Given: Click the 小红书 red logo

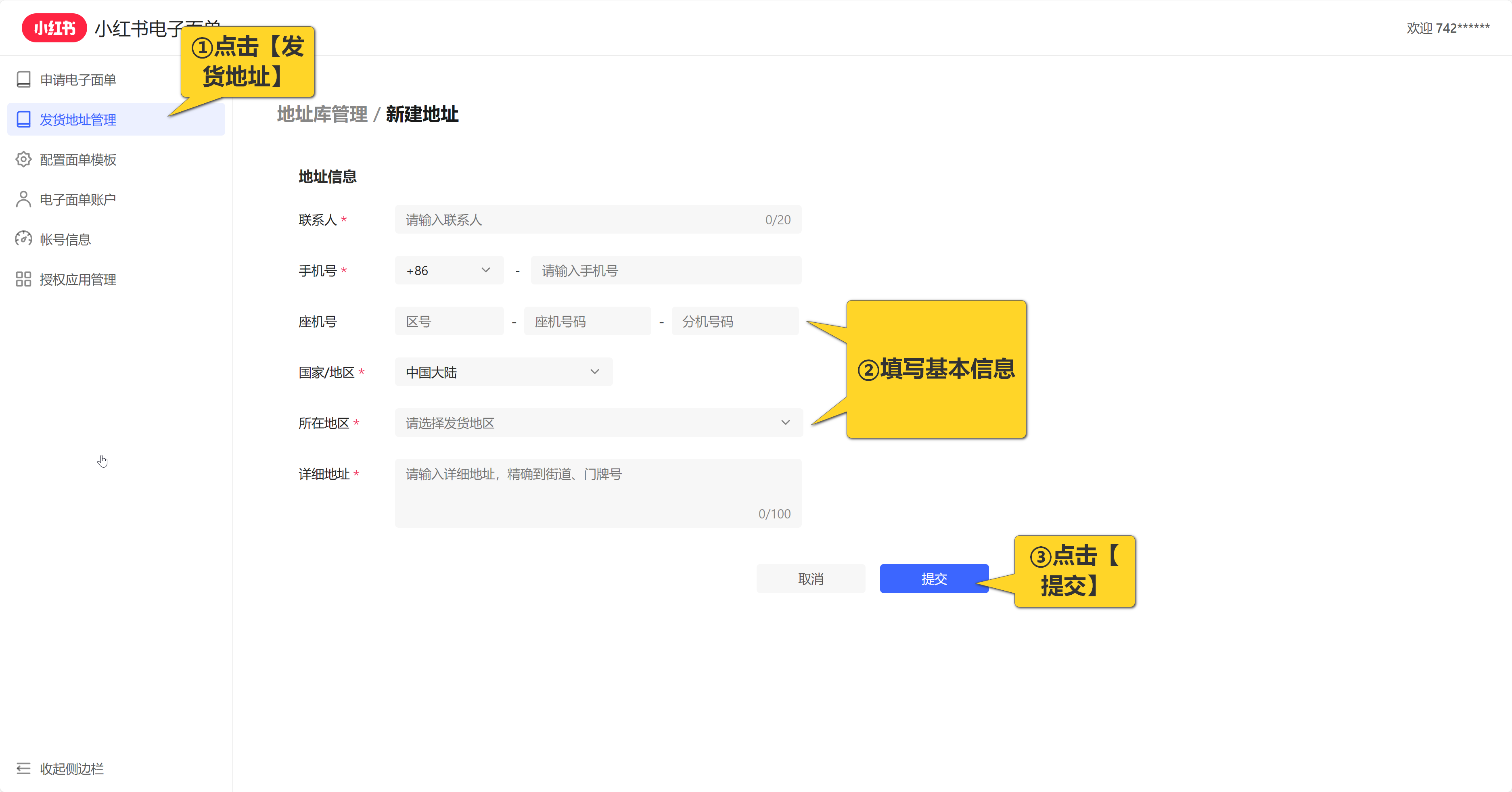Looking at the screenshot, I should click(54, 27).
